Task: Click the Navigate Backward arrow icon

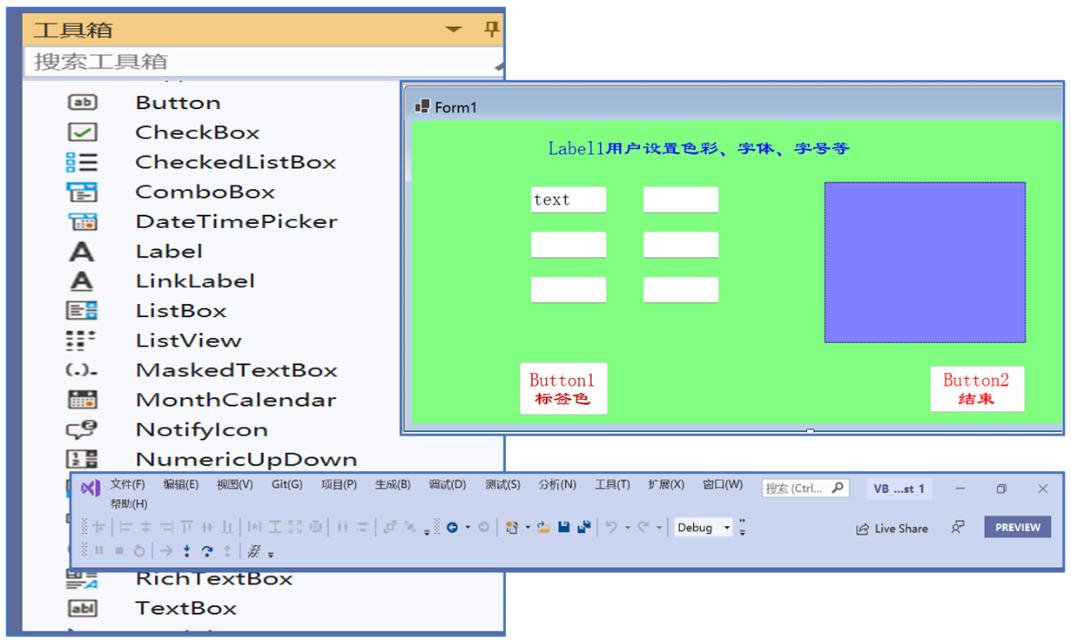Action: (x=452, y=527)
